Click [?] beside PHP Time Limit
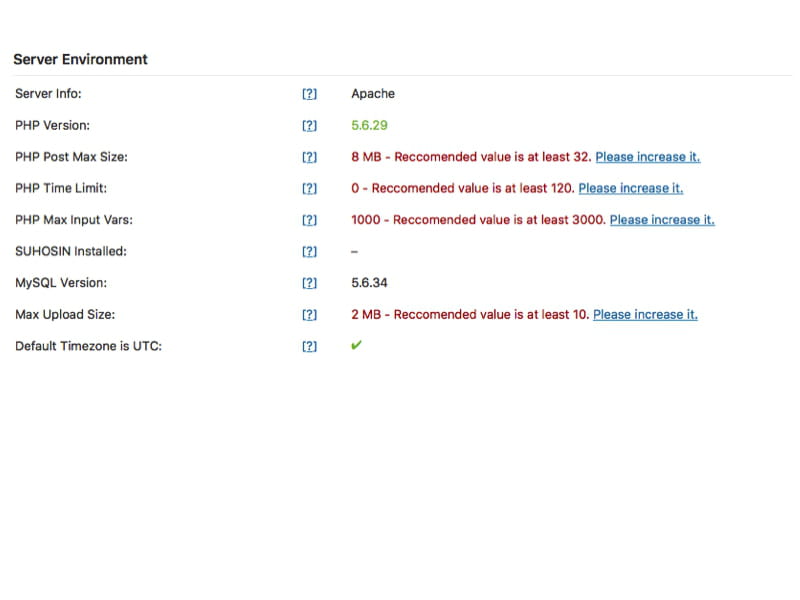800x600 pixels. click(x=309, y=189)
